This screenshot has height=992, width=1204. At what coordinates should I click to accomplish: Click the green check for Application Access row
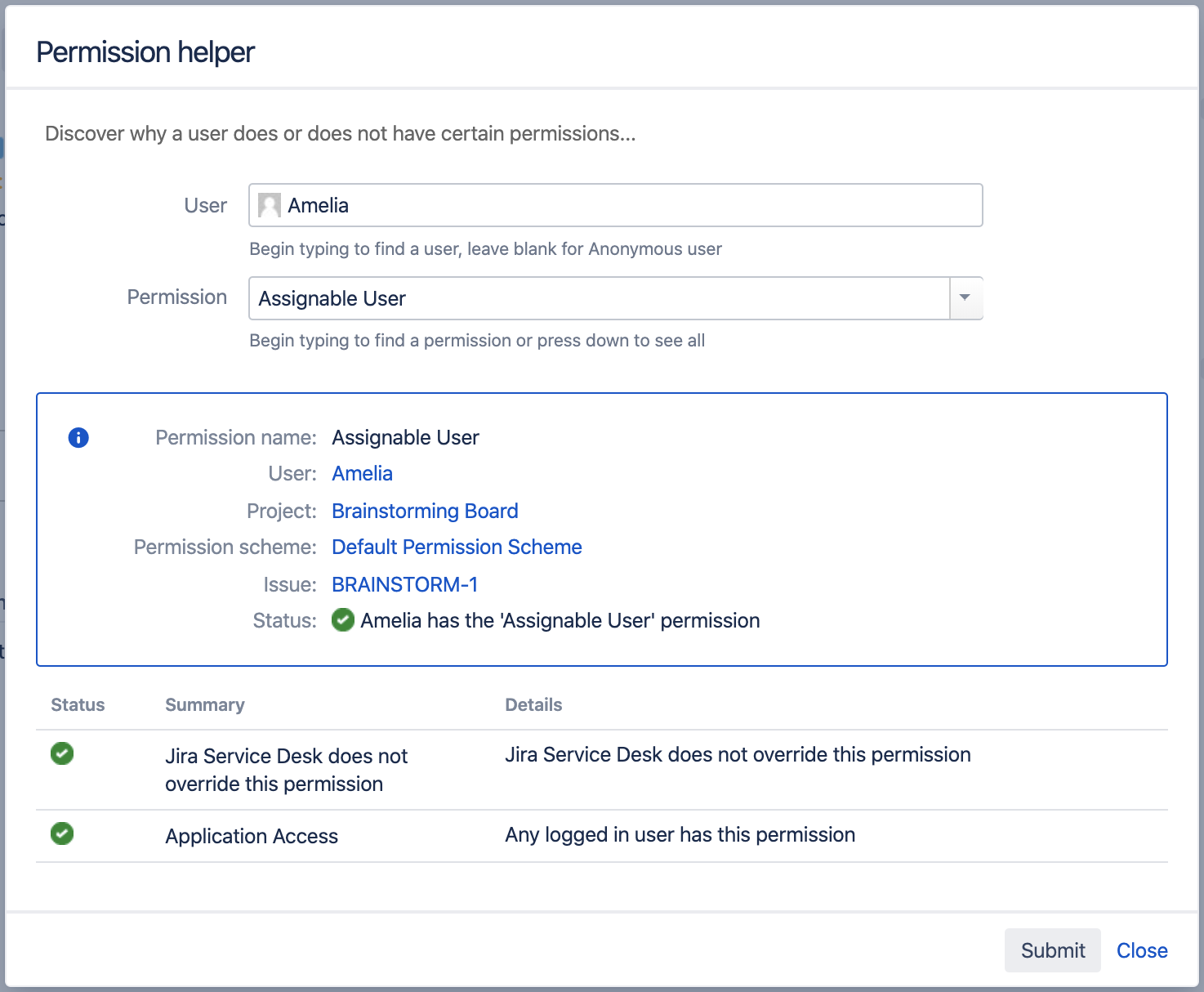pos(62,833)
